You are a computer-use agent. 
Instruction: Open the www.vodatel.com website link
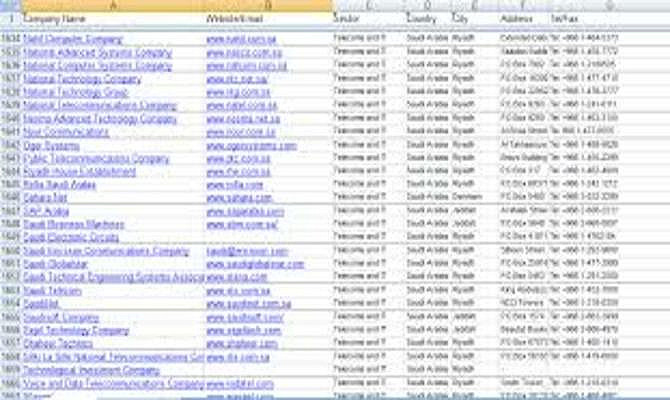click(x=240, y=384)
